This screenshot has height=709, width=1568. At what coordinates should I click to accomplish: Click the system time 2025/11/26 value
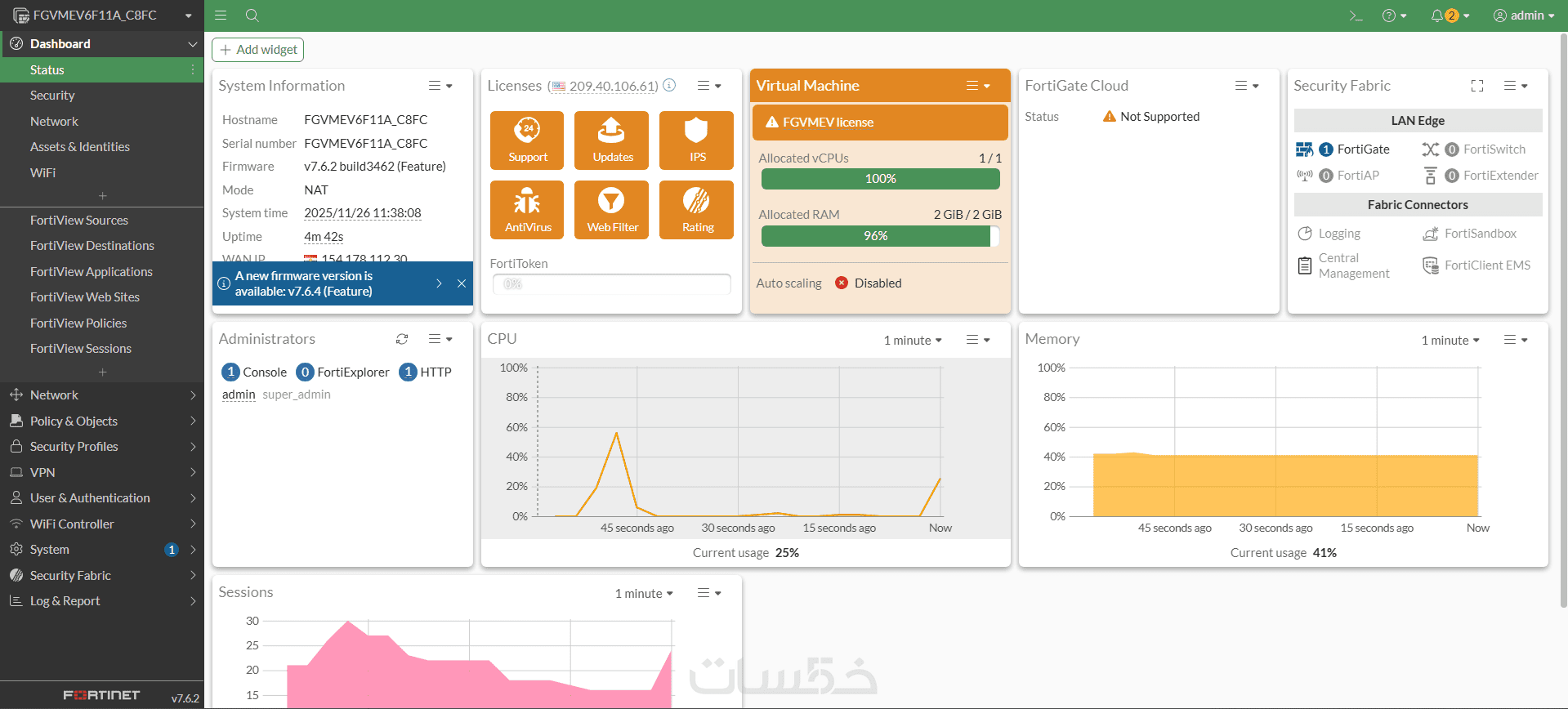(363, 213)
